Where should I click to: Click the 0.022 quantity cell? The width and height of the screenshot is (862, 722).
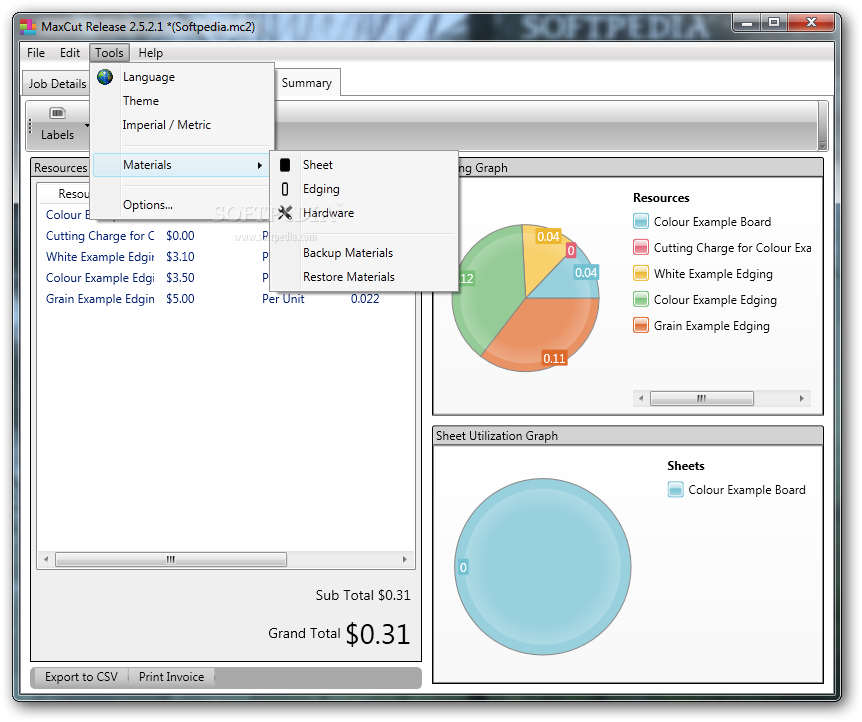click(x=365, y=299)
